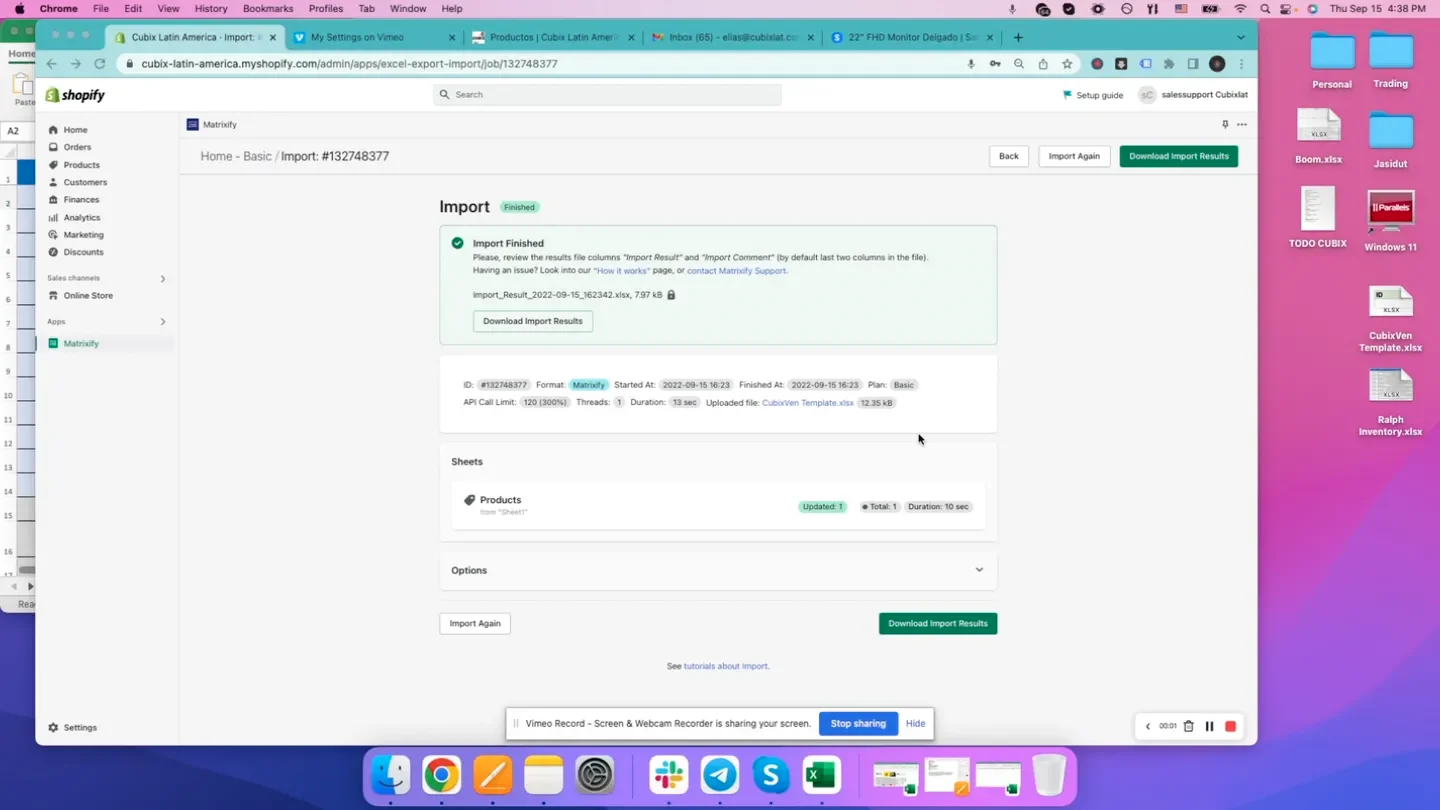Open Marketing section in sidebar
Image resolution: width=1440 pixels, height=810 pixels.
(83, 235)
